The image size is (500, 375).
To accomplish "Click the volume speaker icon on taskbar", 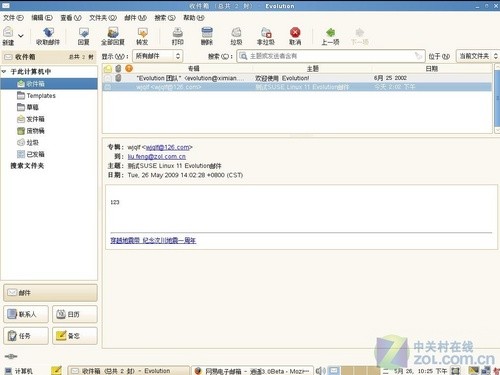I will point(320,371).
